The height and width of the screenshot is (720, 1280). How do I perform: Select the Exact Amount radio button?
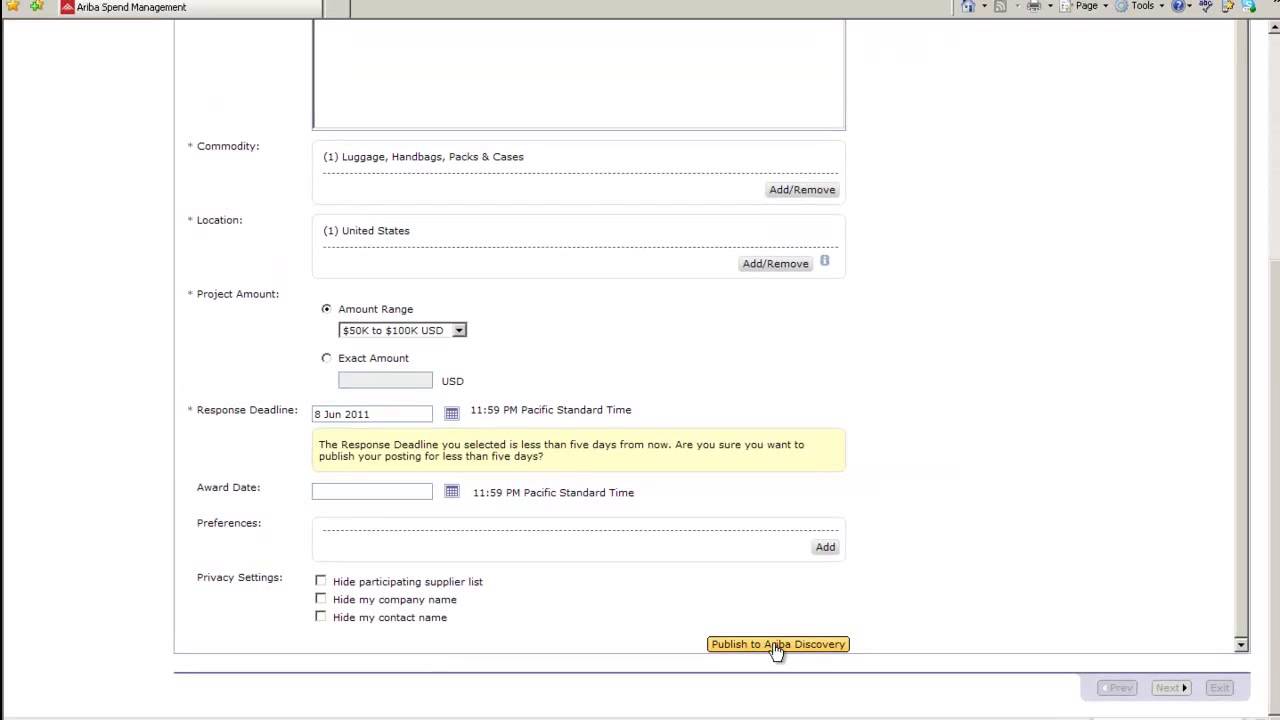[326, 357]
